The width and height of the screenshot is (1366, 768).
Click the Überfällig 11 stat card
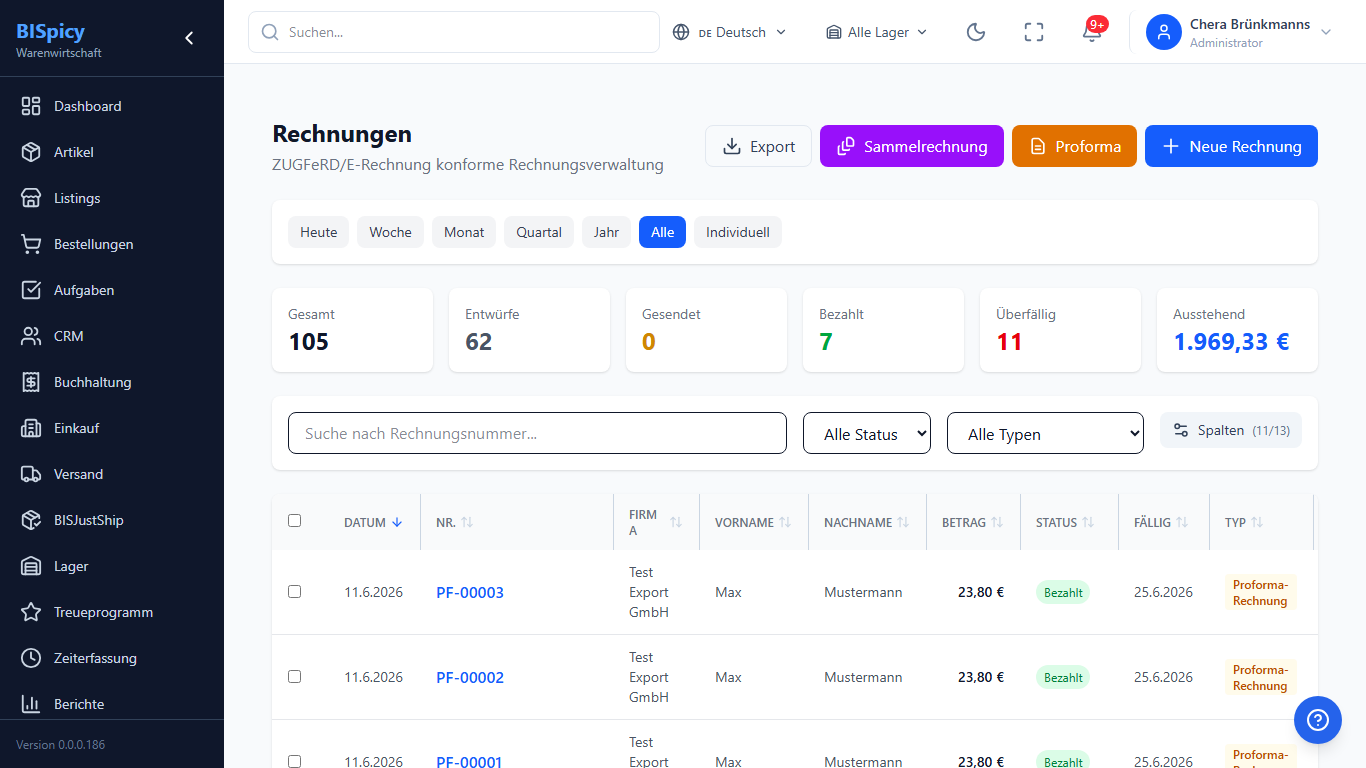pyautogui.click(x=1060, y=330)
